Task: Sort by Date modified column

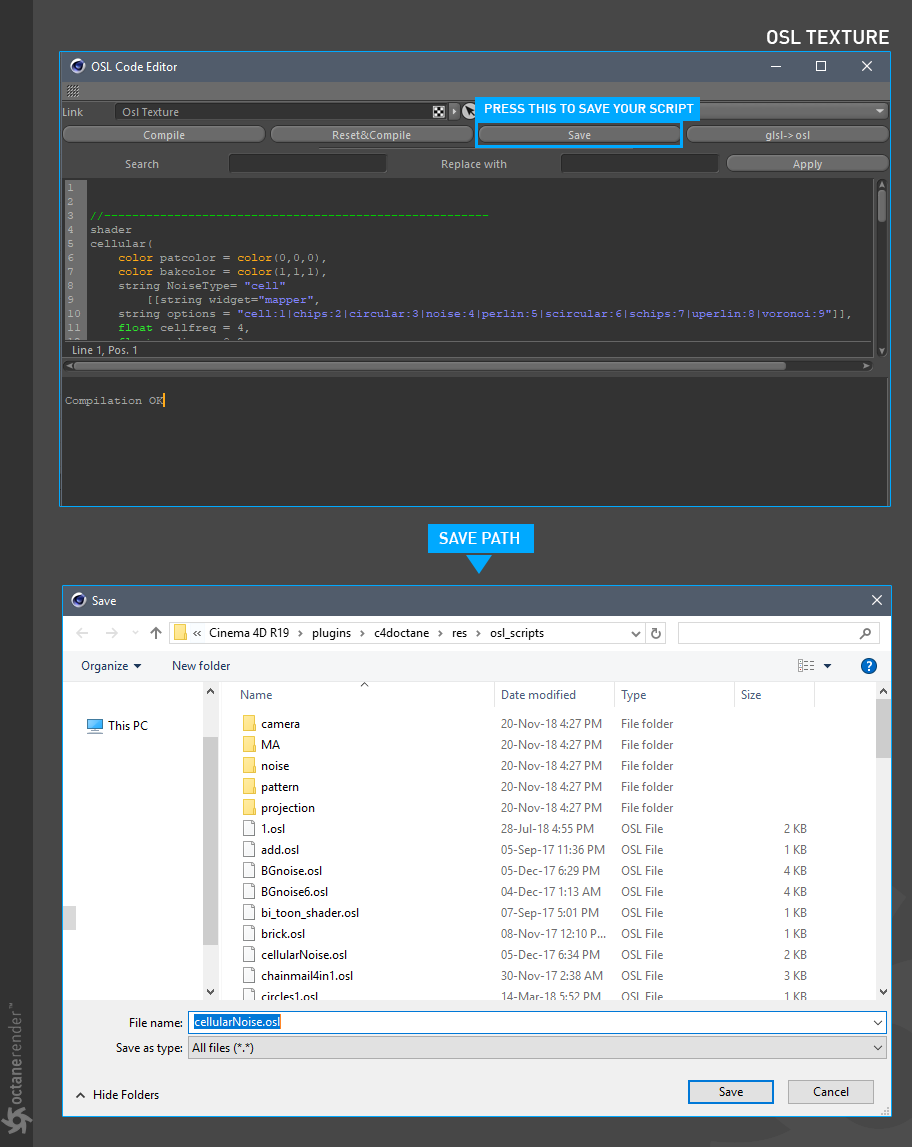Action: pos(538,695)
